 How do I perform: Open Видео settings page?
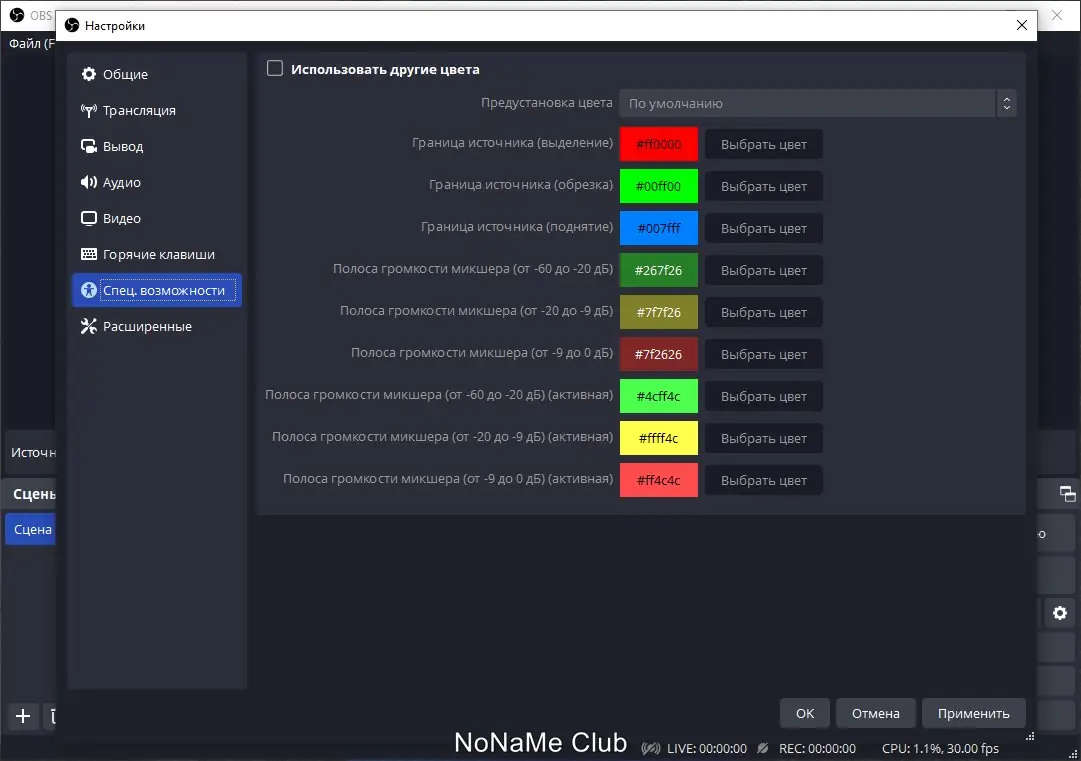click(x=157, y=219)
